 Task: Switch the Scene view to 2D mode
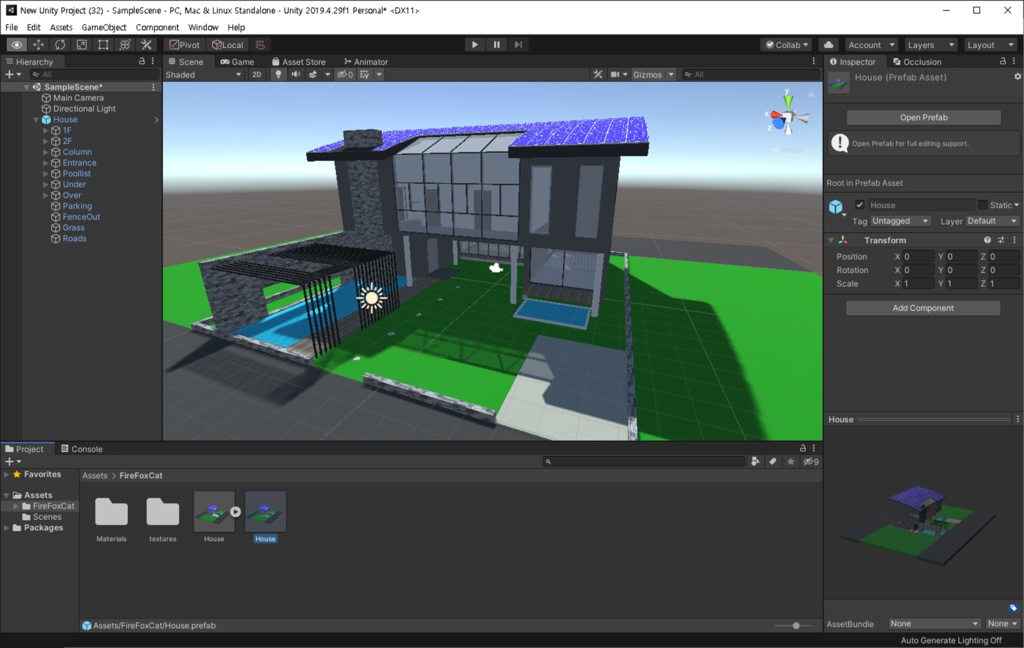point(256,74)
